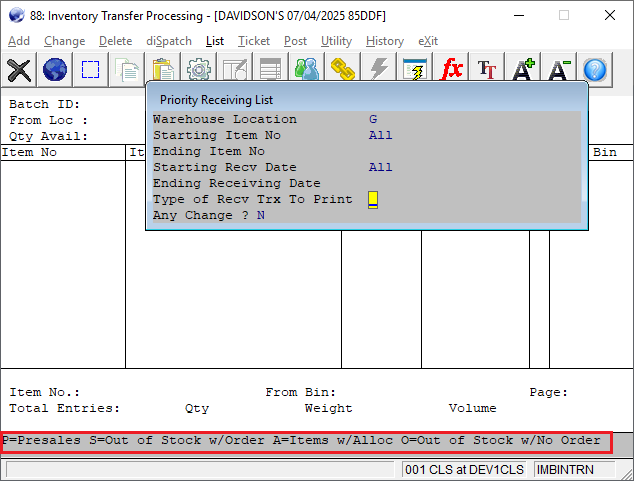Image resolution: width=634 pixels, height=481 pixels.
Task: Open the List menu
Action: [x=215, y=41]
